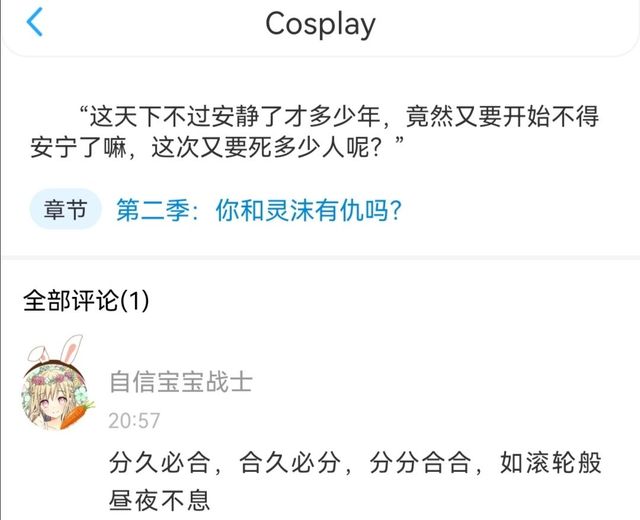Screen dimensions: 640x520
Task: Tap the blue back arrow
Action: point(35,22)
